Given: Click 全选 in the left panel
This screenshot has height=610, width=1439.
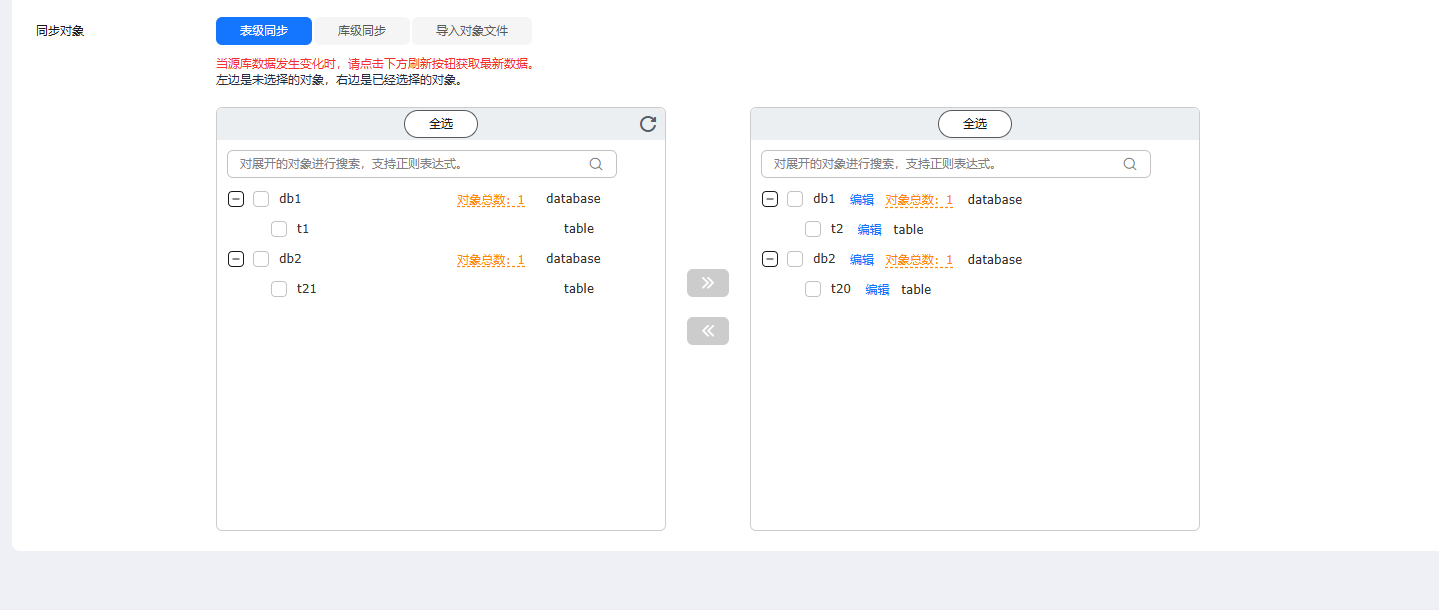Looking at the screenshot, I should (x=441, y=124).
